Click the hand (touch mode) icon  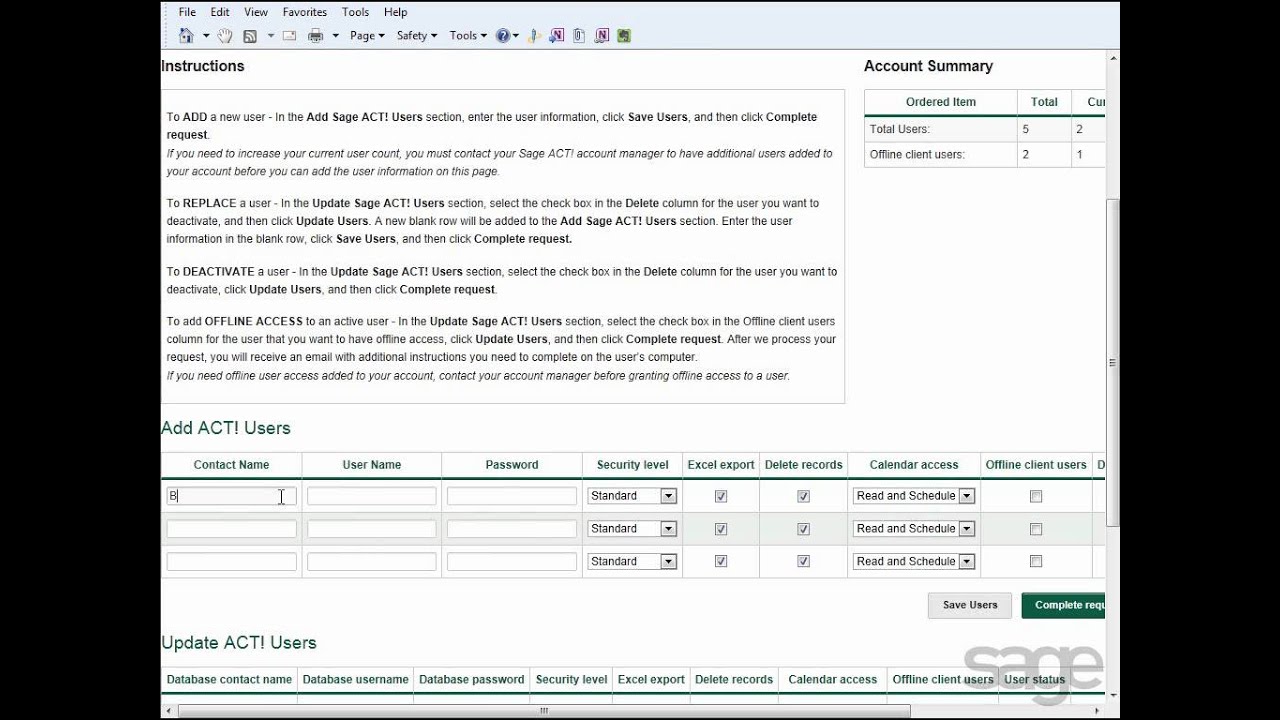(x=225, y=35)
